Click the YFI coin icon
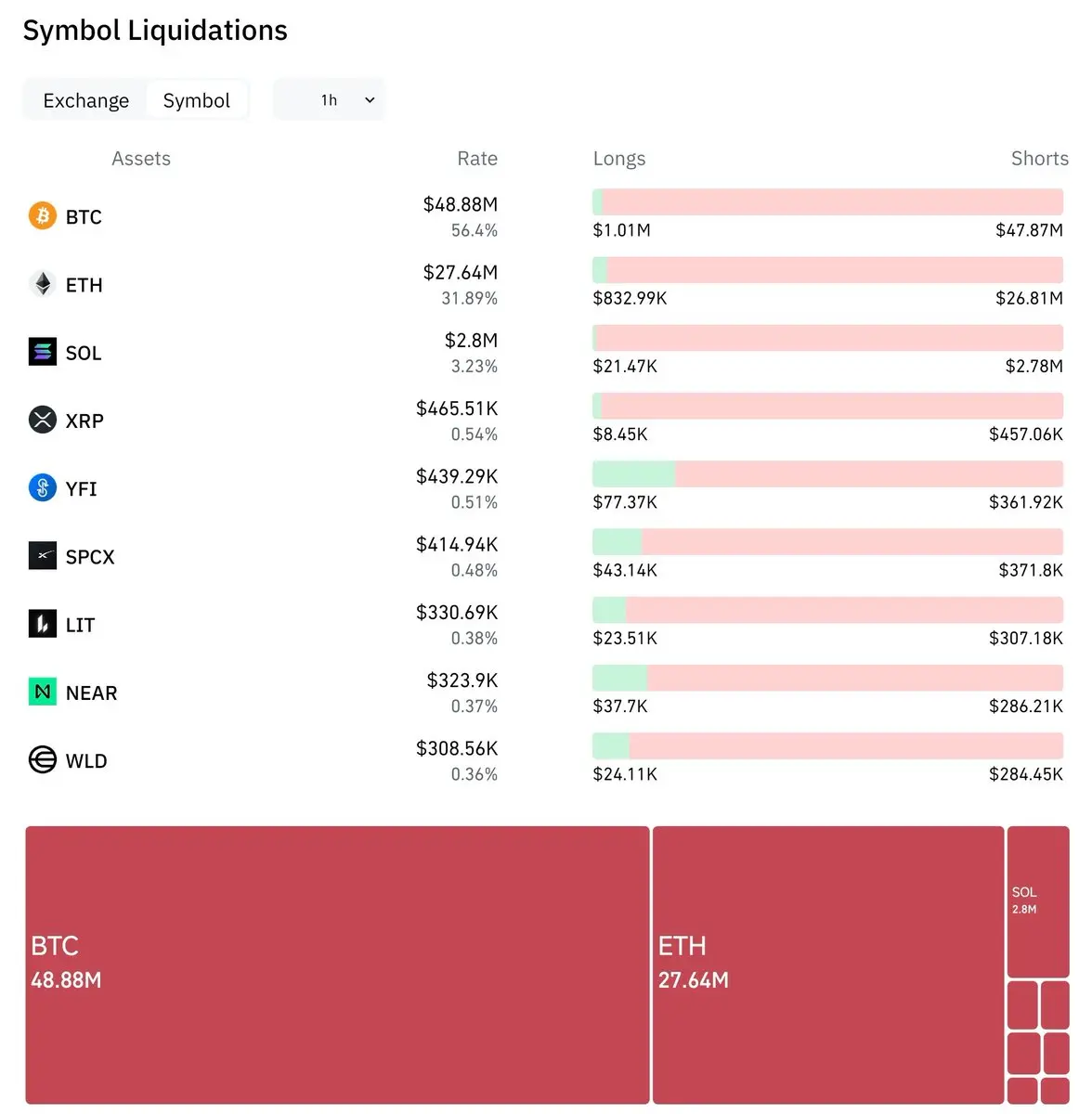 [x=43, y=487]
